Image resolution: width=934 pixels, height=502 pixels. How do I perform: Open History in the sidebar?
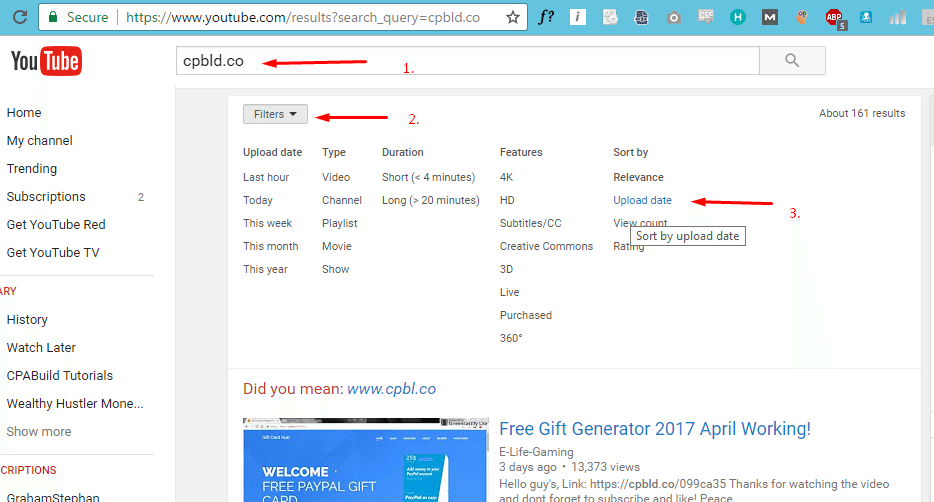pos(27,320)
